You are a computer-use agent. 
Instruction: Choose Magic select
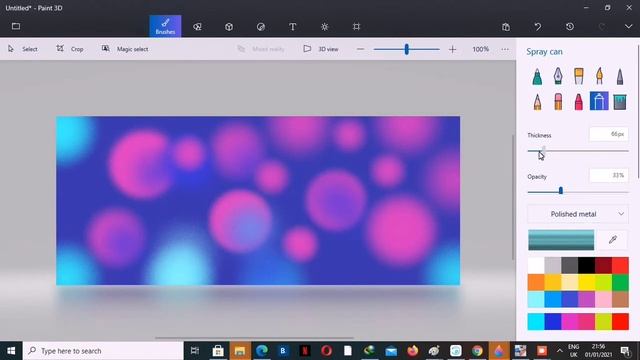click(x=125, y=49)
